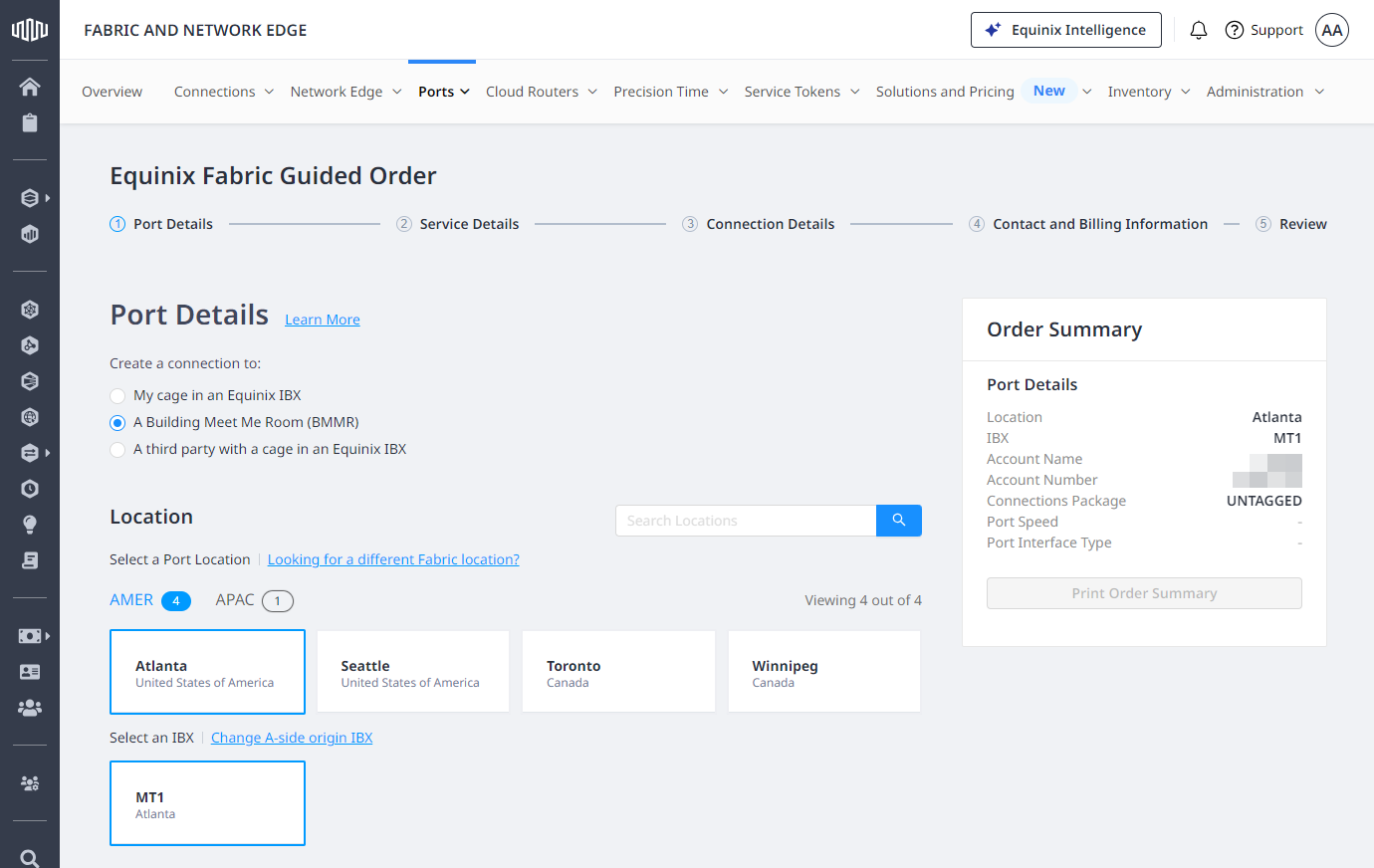The width and height of the screenshot is (1374, 868).
Task: Click the UNTAGGED value in Order Summary
Action: click(x=1264, y=501)
